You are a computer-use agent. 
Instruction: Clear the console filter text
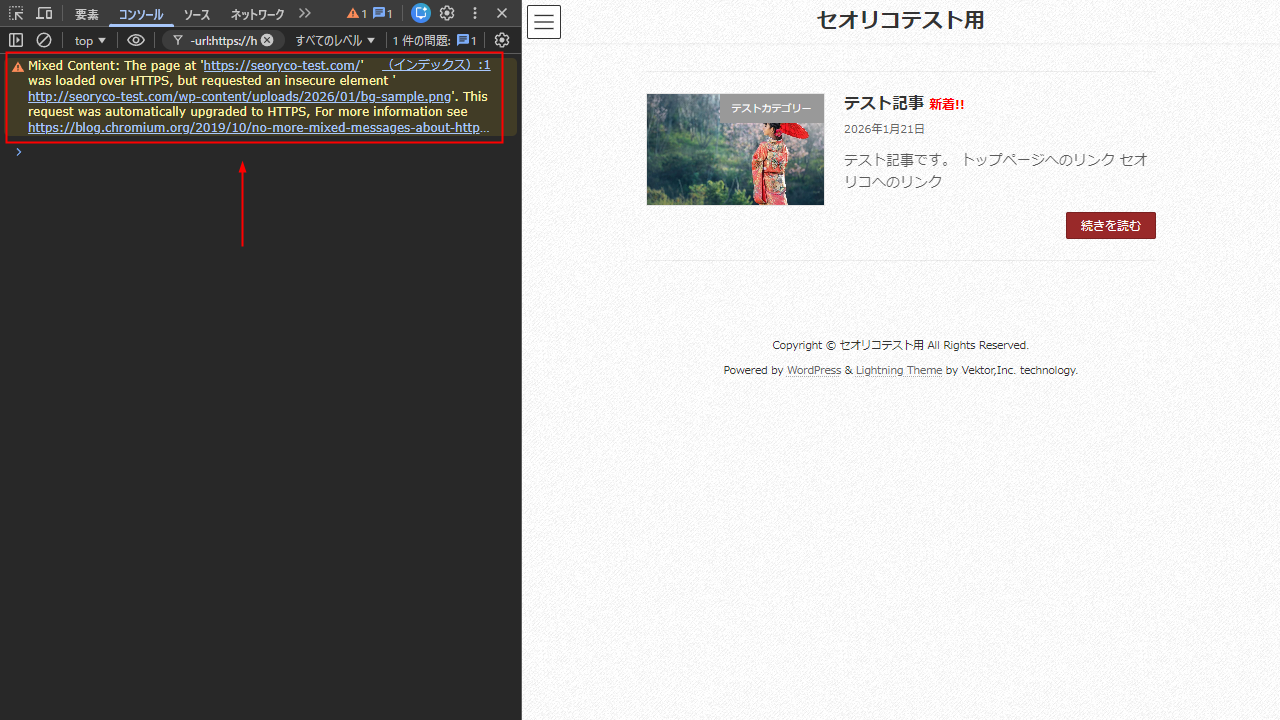click(267, 40)
